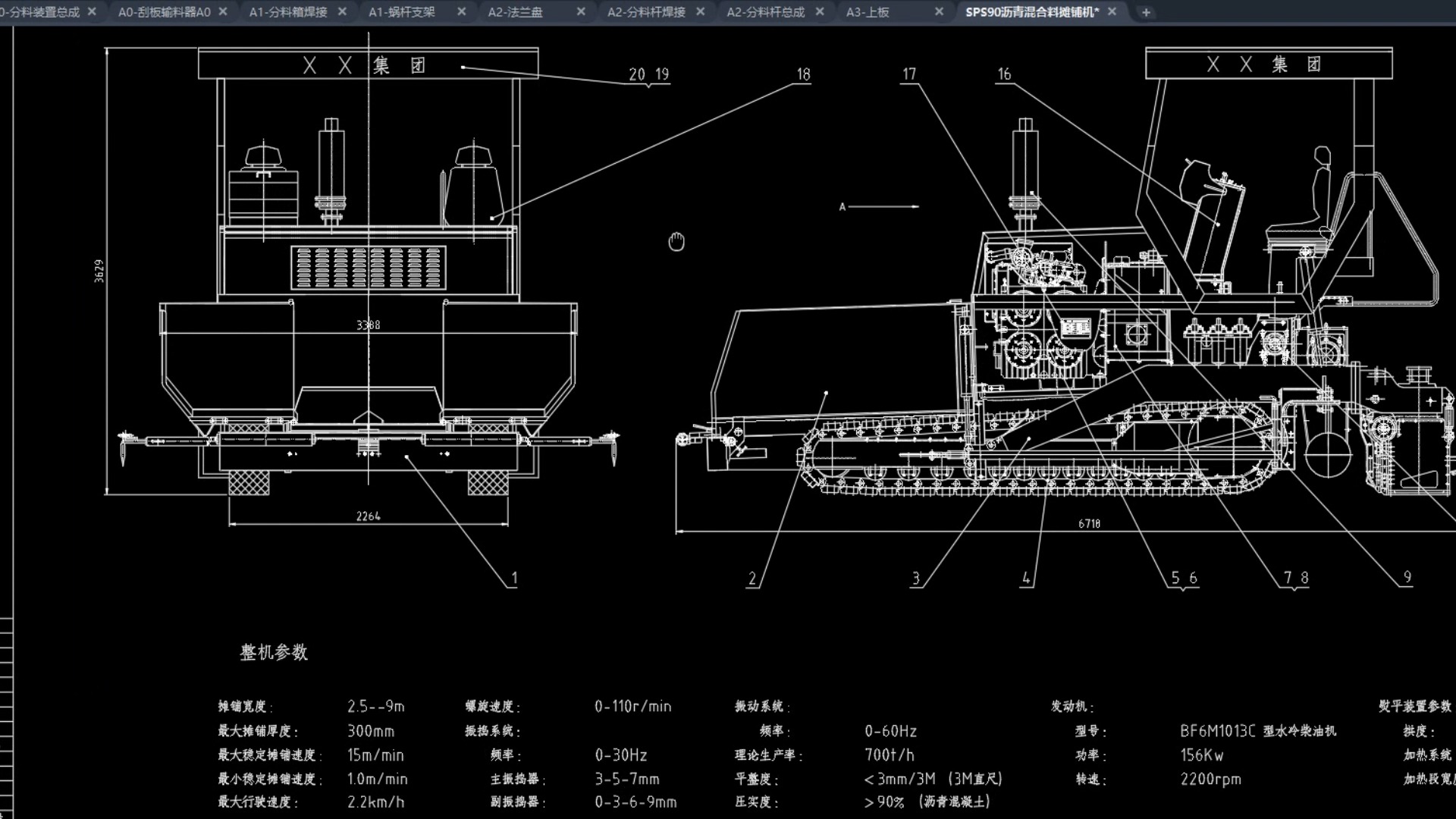Click the 螺旋速度 parameter label

coord(491,707)
